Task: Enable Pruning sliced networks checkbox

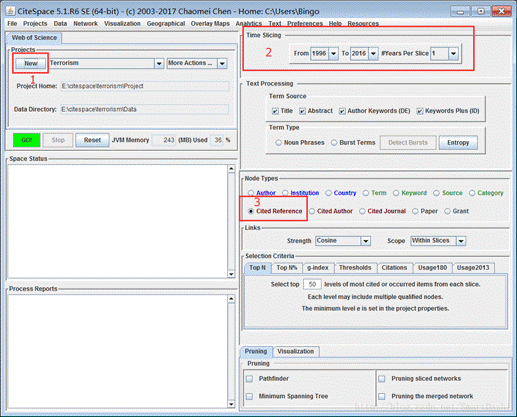Action: tap(382, 379)
